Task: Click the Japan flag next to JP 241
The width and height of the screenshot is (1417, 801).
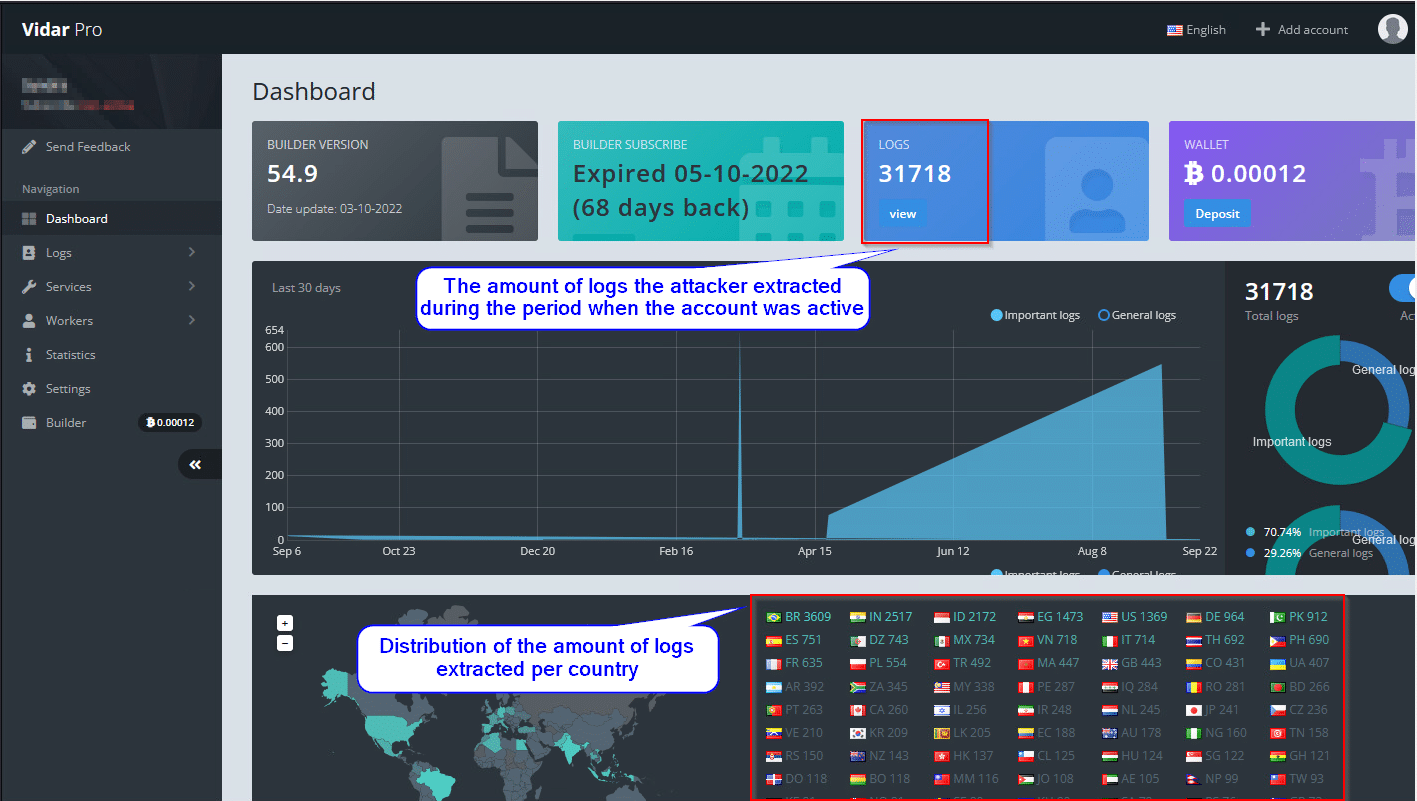Action: point(1193,710)
